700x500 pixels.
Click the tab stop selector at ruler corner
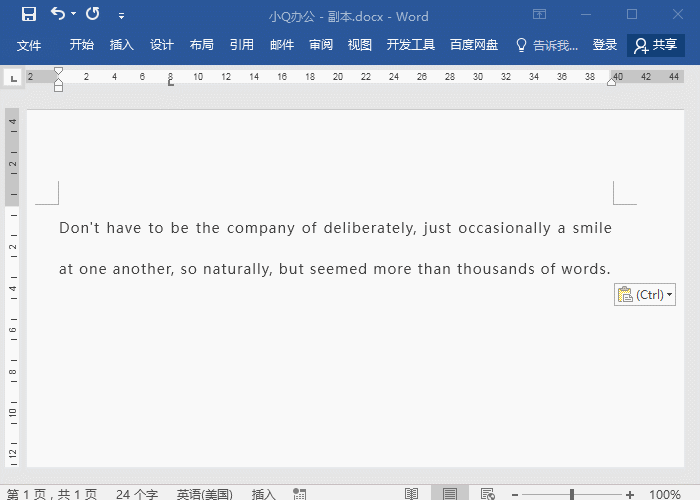tap(13, 79)
